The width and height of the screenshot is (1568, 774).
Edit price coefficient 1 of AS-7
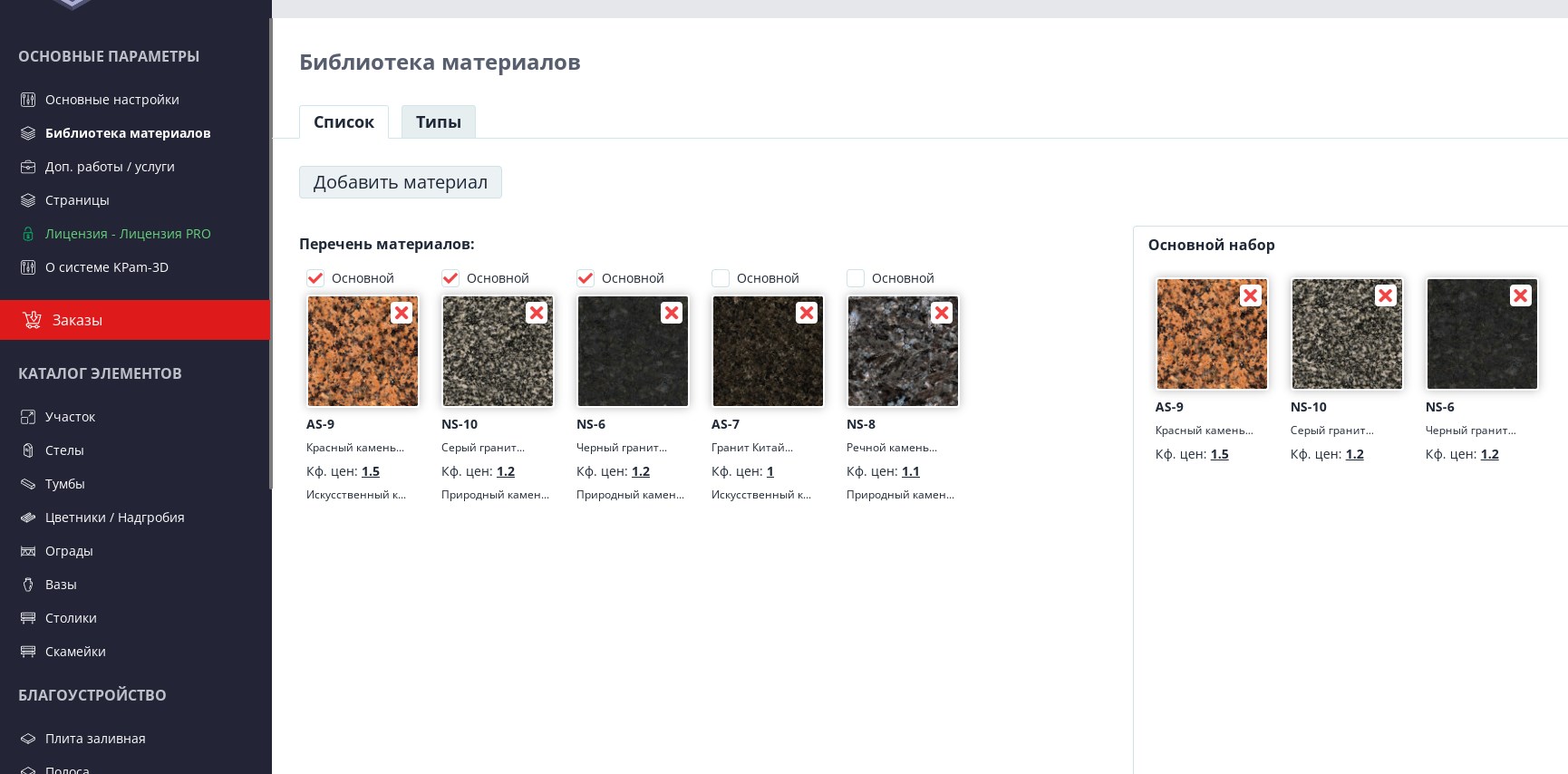pos(770,471)
